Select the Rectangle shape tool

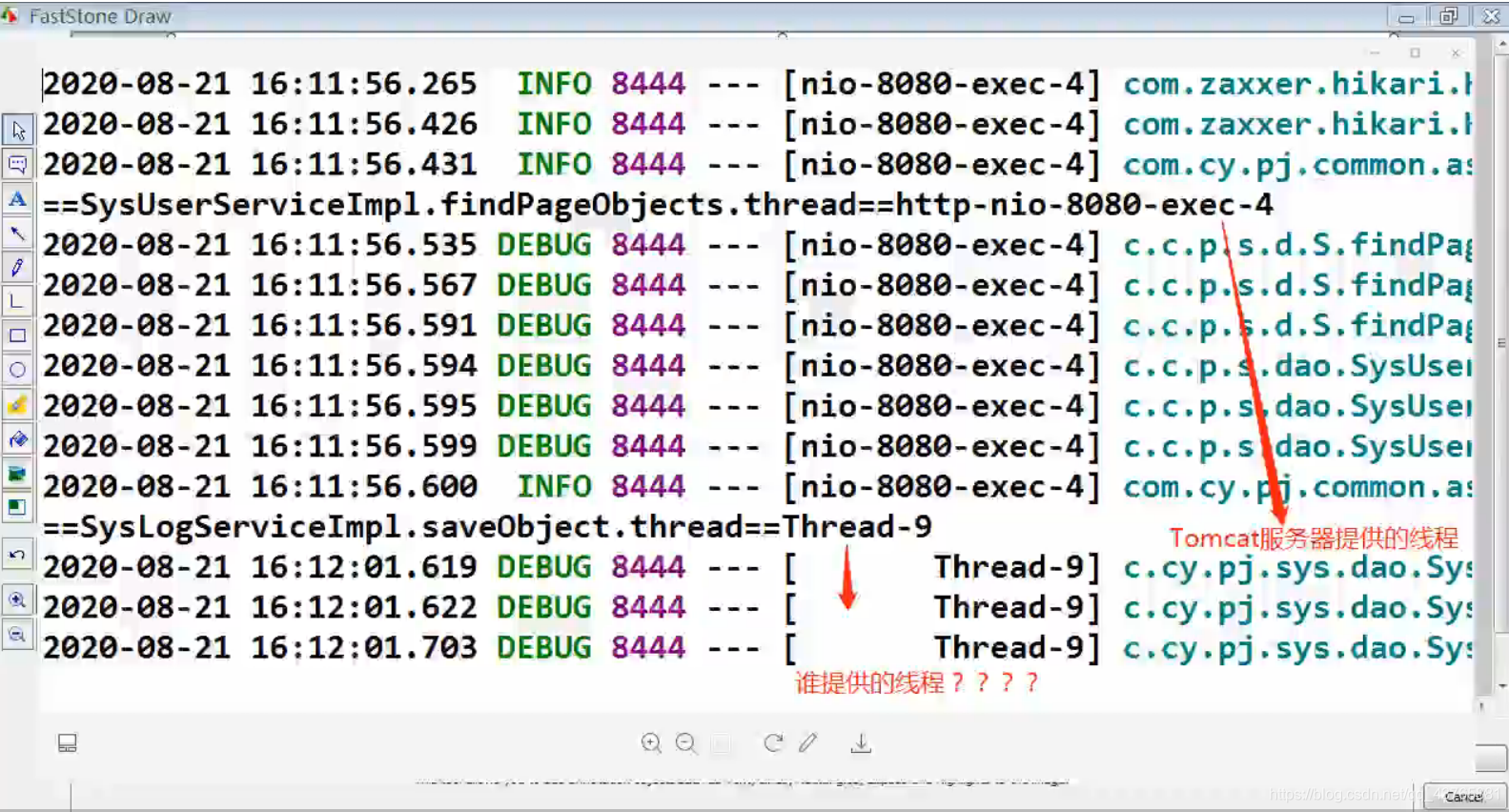[x=17, y=335]
